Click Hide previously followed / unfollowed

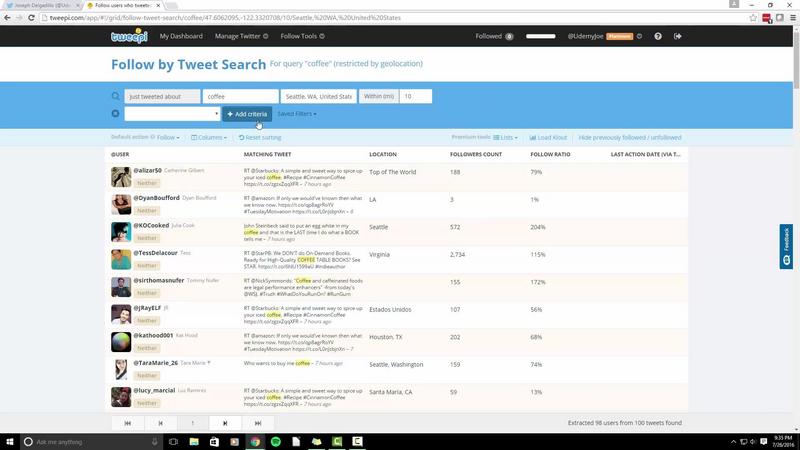point(630,138)
